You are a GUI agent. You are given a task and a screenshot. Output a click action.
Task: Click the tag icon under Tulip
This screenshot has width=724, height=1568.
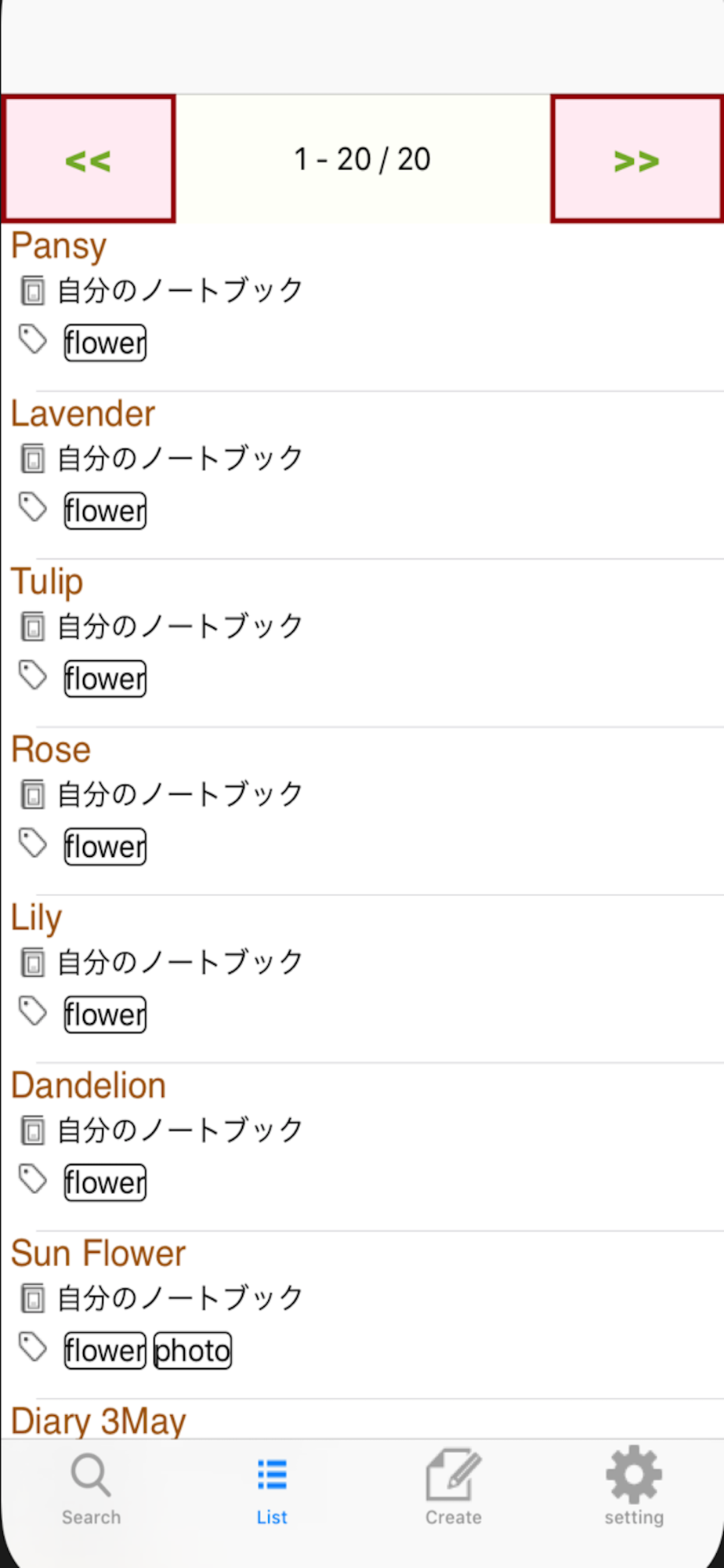tap(33, 676)
